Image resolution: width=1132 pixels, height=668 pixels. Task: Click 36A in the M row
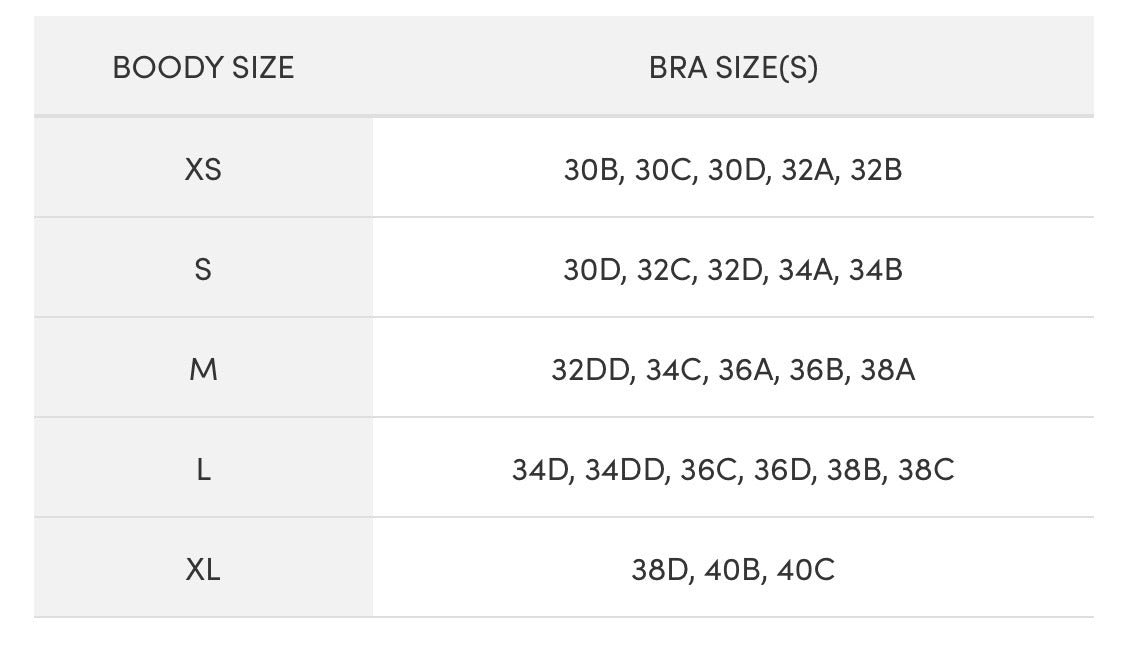coord(746,370)
